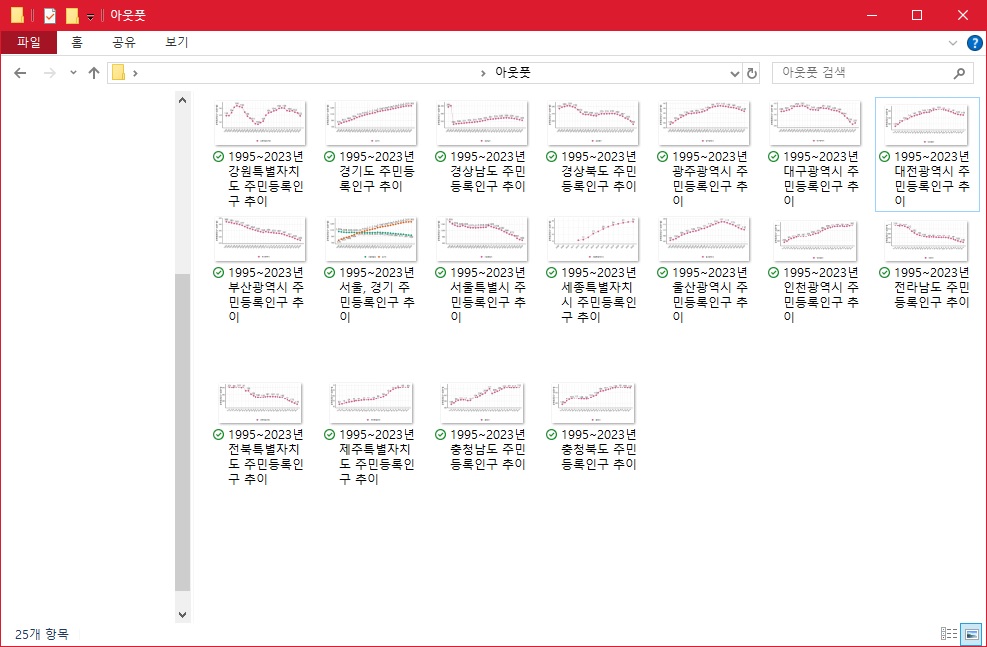This screenshot has height=647, width=987.
Task: Open the address bar history dropdown
Action: tap(735, 73)
